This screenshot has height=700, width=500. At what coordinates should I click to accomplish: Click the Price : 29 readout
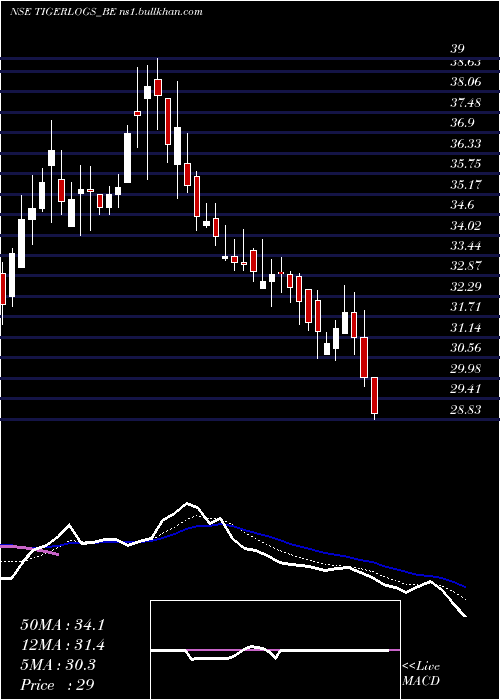click(57, 685)
